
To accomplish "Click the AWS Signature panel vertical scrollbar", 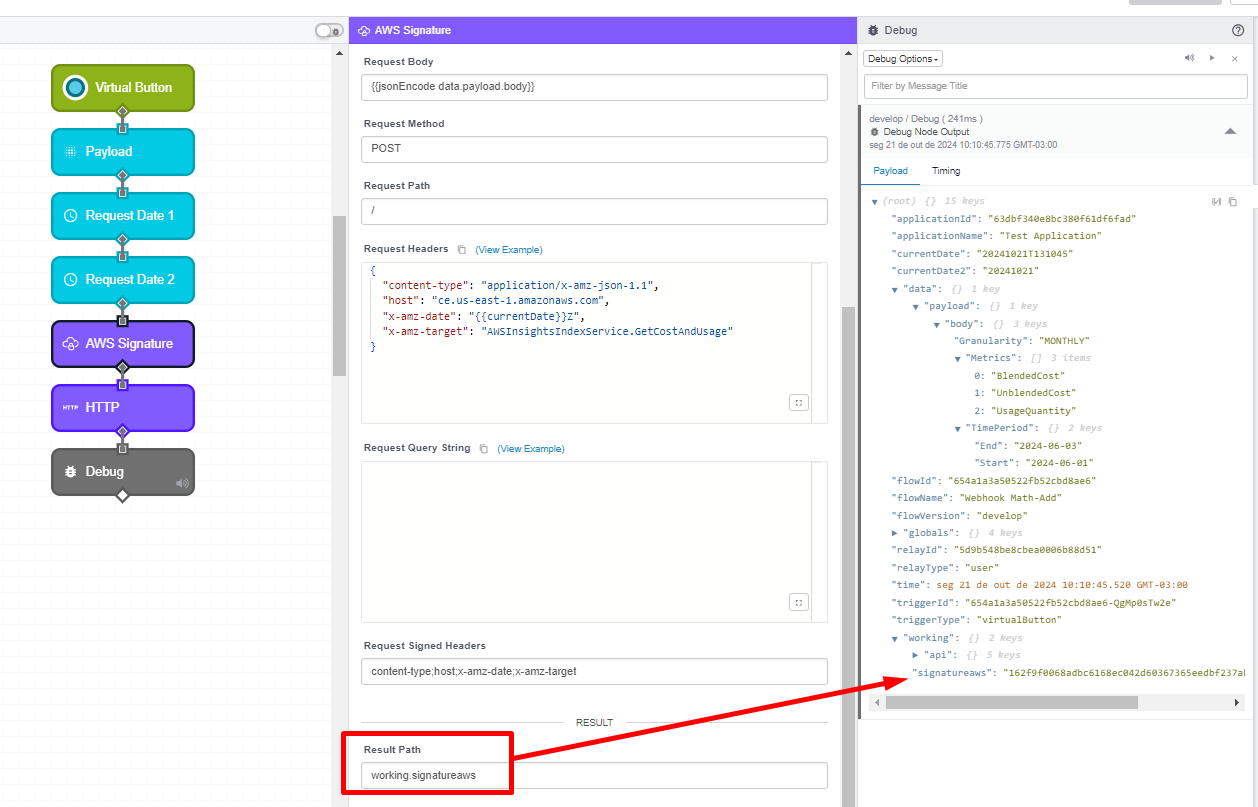I will pyautogui.click(x=848, y=555).
